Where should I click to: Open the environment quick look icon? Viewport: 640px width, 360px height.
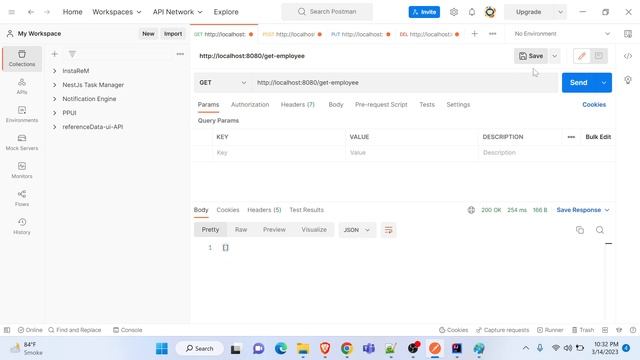coord(628,34)
